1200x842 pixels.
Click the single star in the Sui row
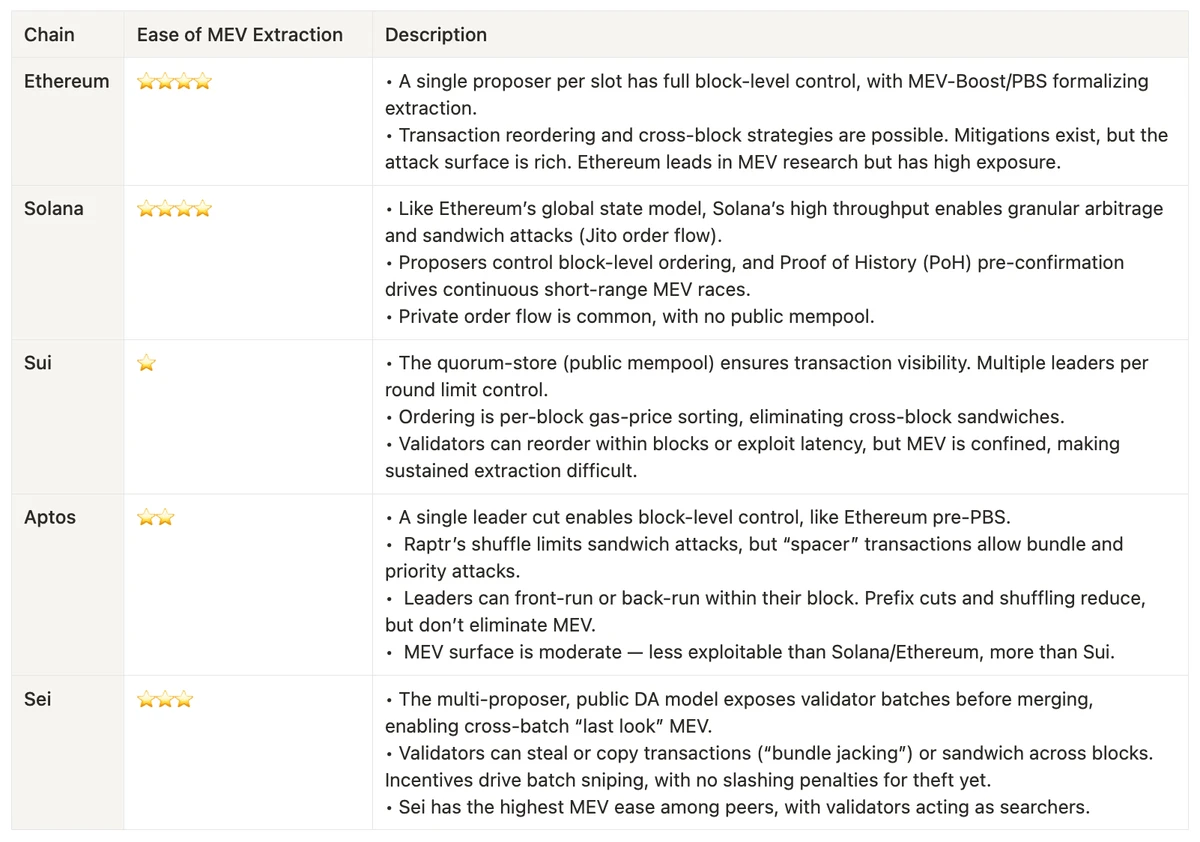click(x=147, y=363)
